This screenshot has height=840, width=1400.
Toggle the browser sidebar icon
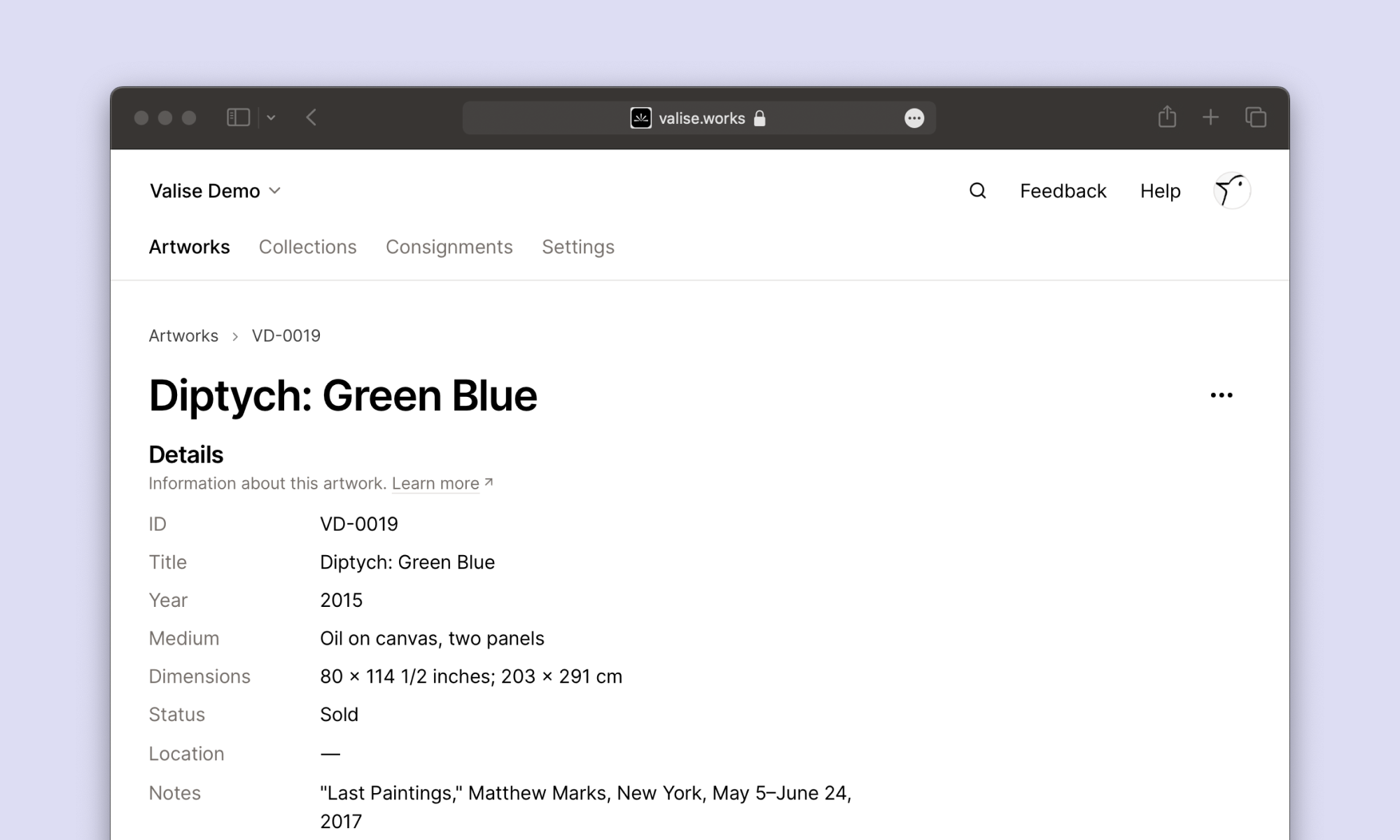click(238, 118)
